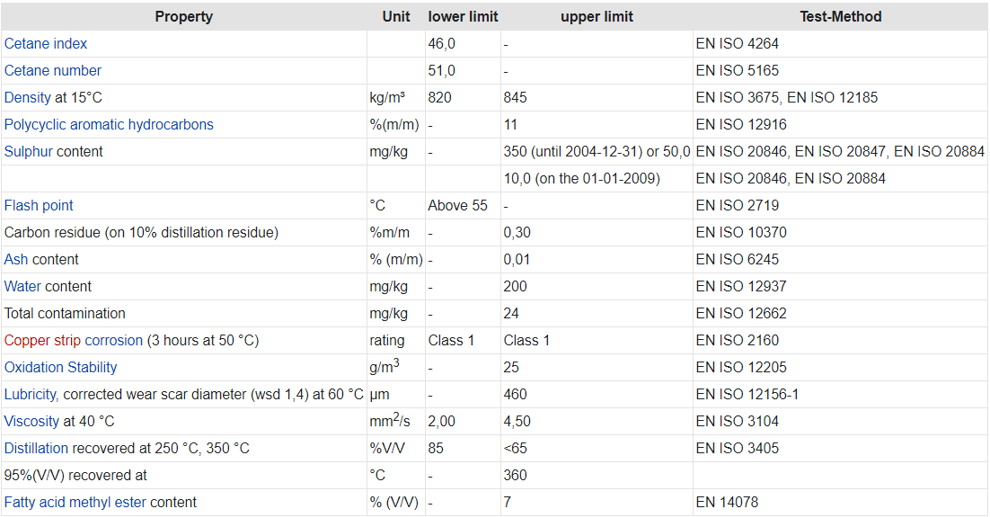Image resolution: width=990 pixels, height=517 pixels.
Task: Follow the Ash link
Action: coord(16,259)
